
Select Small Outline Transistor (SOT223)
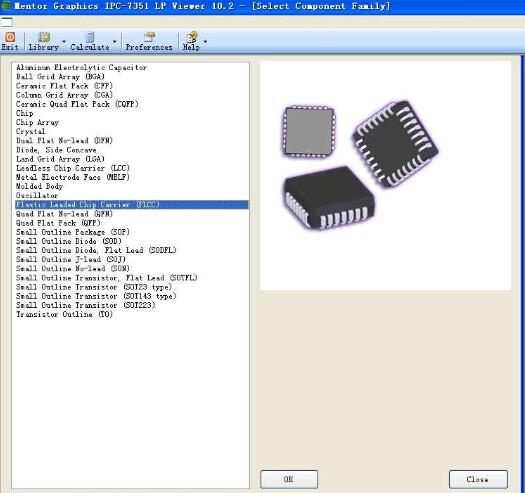tap(86, 305)
